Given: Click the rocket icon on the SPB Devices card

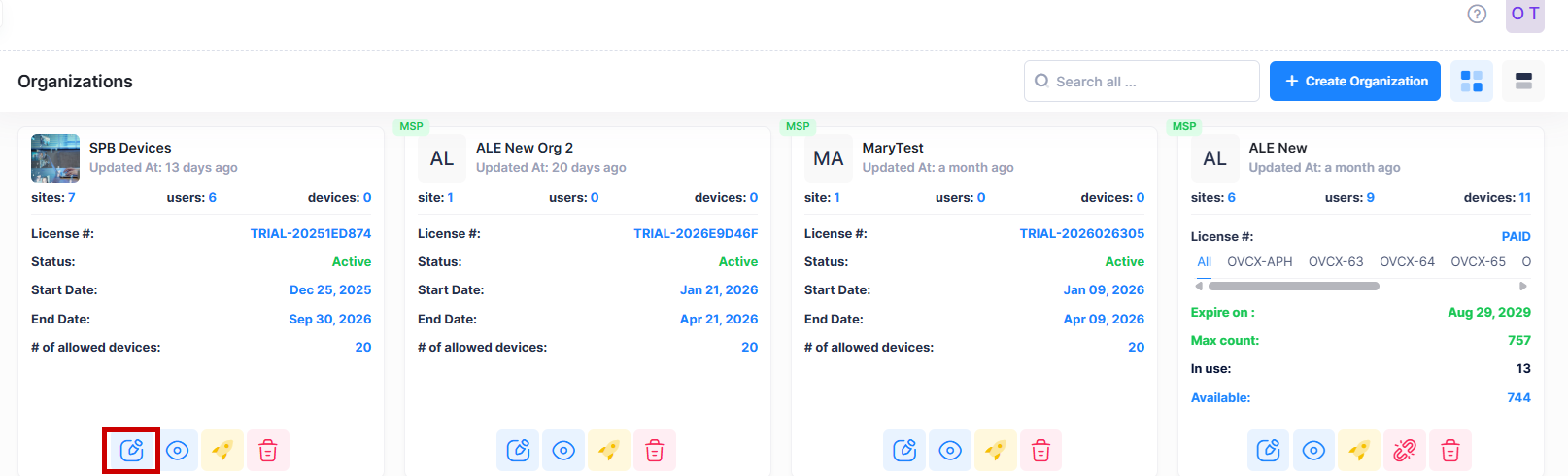Looking at the screenshot, I should pos(222,451).
